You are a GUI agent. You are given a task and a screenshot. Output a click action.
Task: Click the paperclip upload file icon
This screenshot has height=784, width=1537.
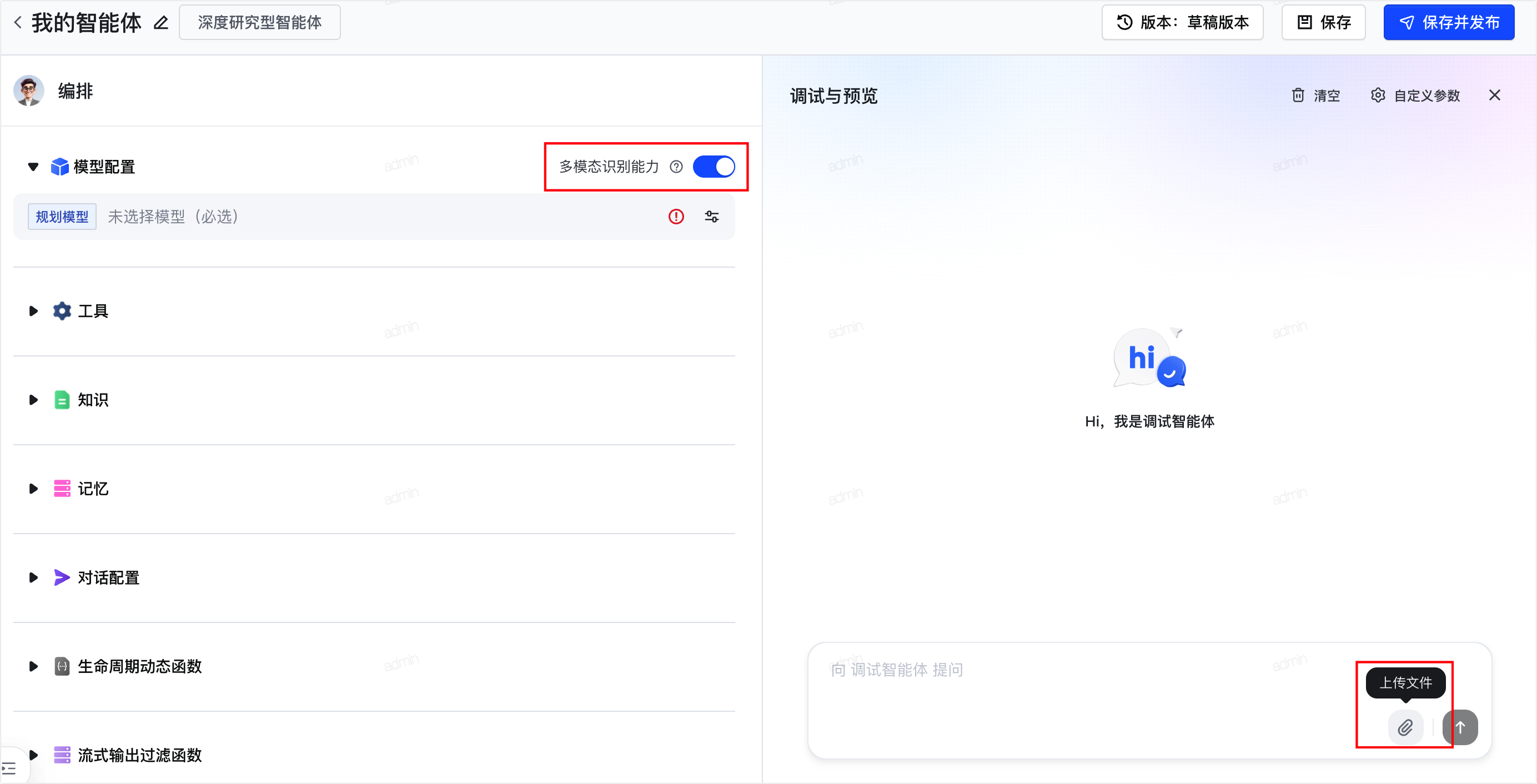pos(1405,728)
